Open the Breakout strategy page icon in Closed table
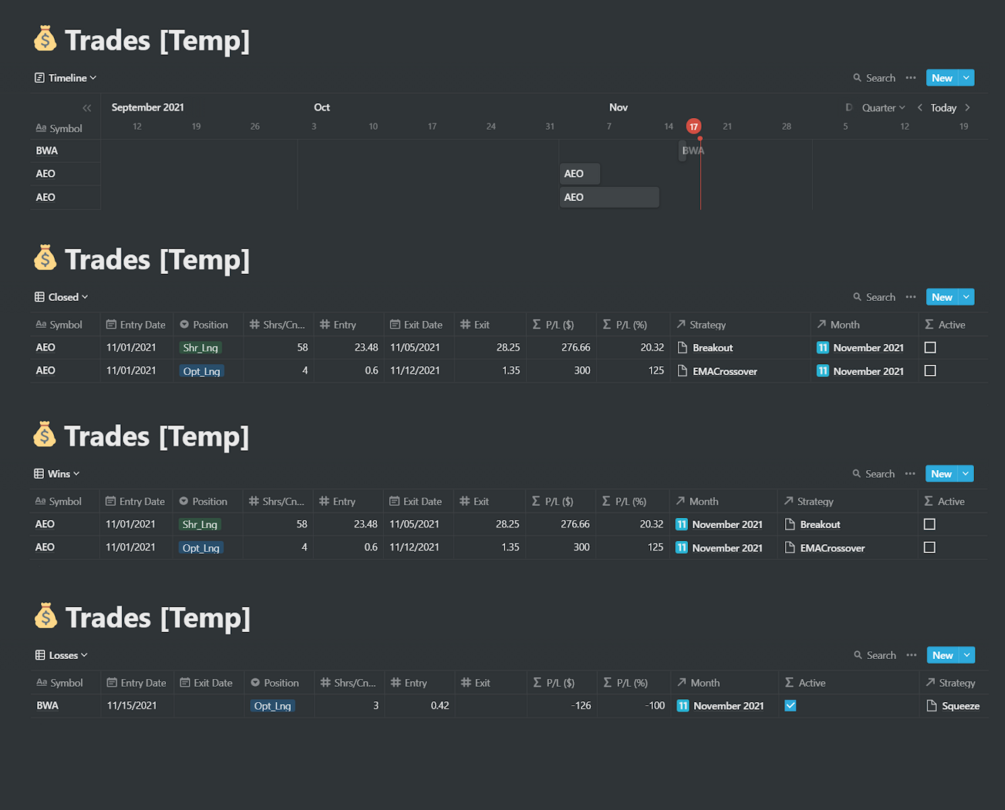The image size is (1005, 810). point(683,348)
